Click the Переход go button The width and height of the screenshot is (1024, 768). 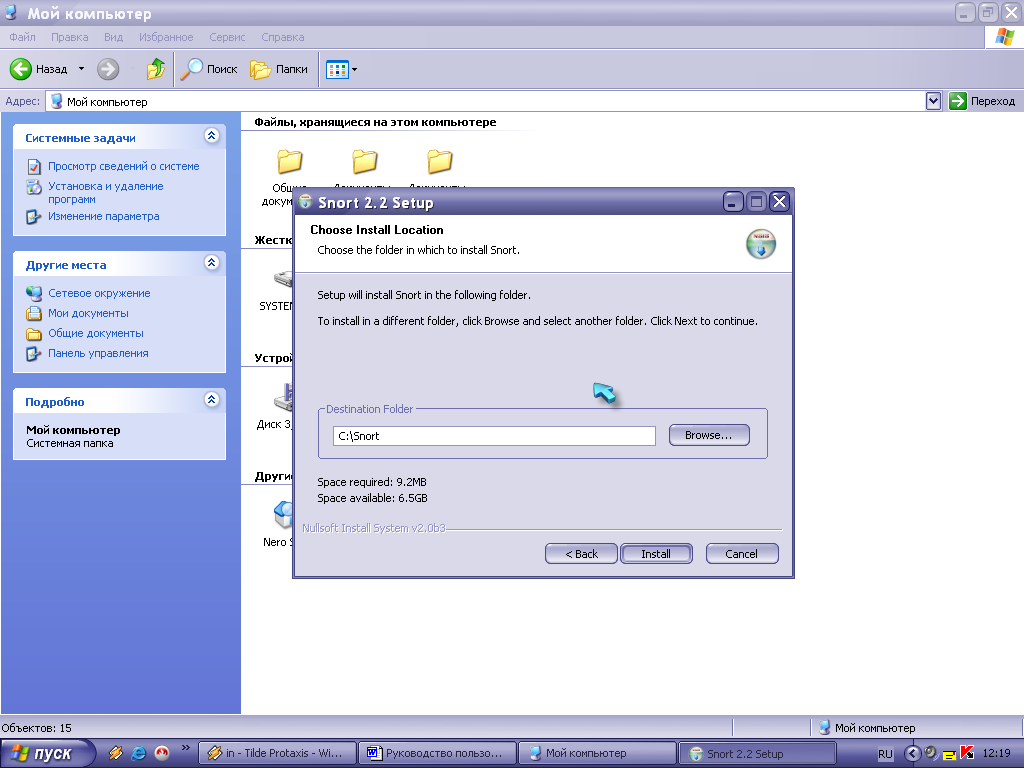[x=982, y=101]
